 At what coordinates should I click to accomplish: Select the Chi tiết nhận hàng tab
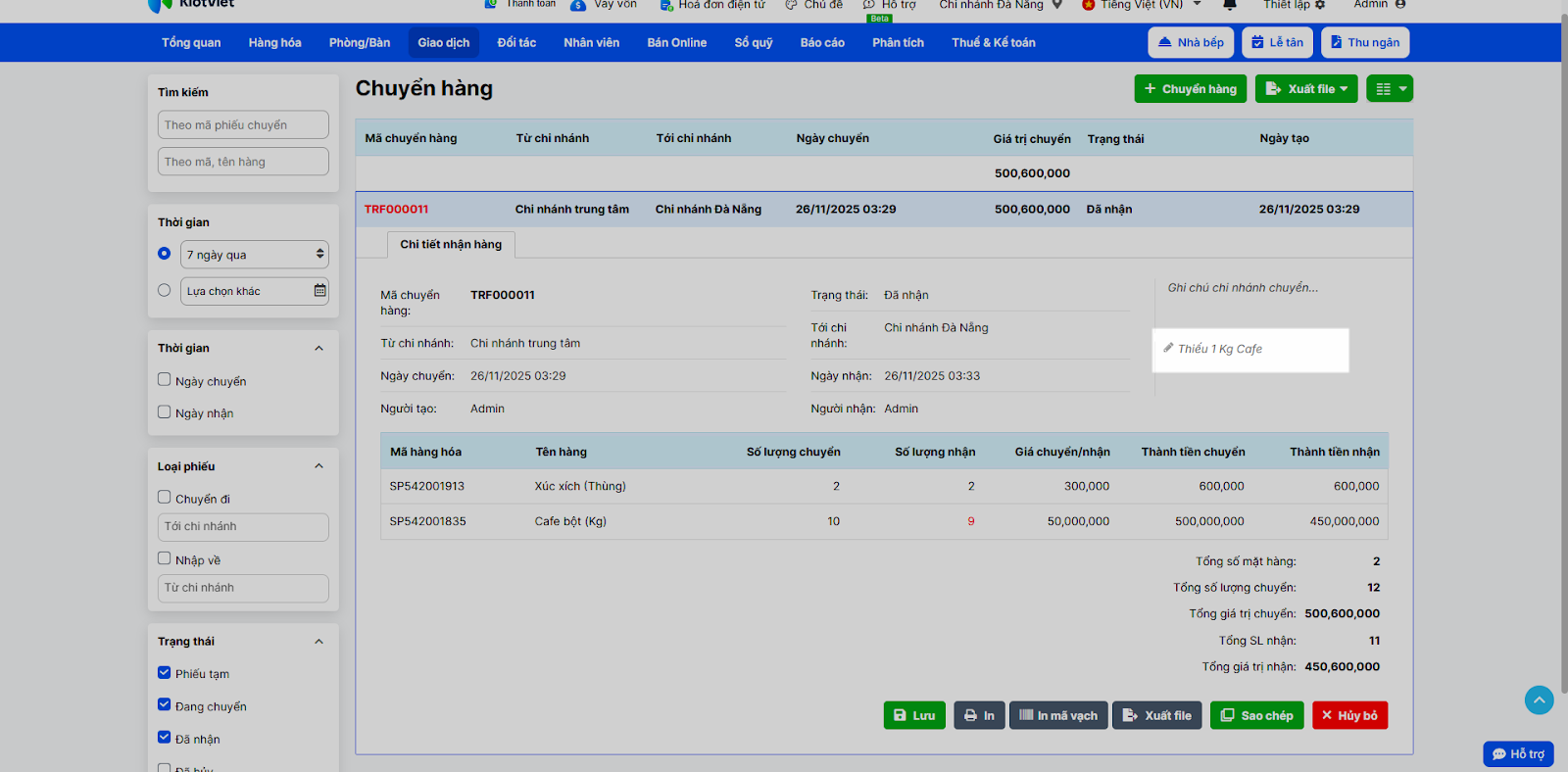pos(451,245)
